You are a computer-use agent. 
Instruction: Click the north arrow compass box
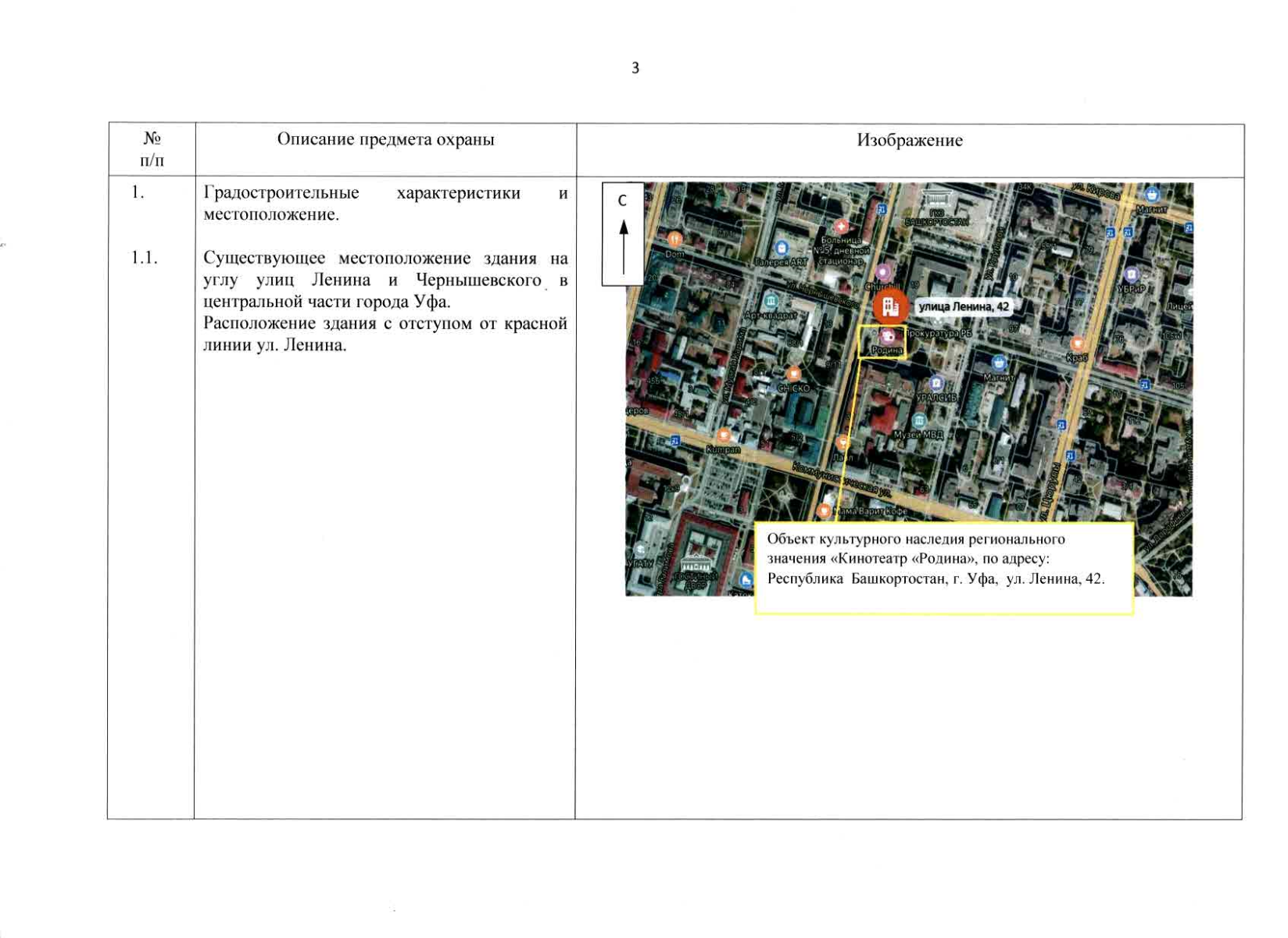[x=623, y=234]
